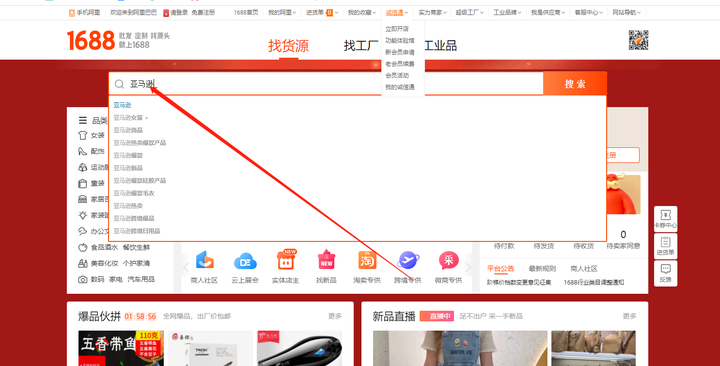The height and width of the screenshot is (366, 720).
Task: Choose first highlighted search suggestion
Action: pyautogui.click(x=122, y=105)
